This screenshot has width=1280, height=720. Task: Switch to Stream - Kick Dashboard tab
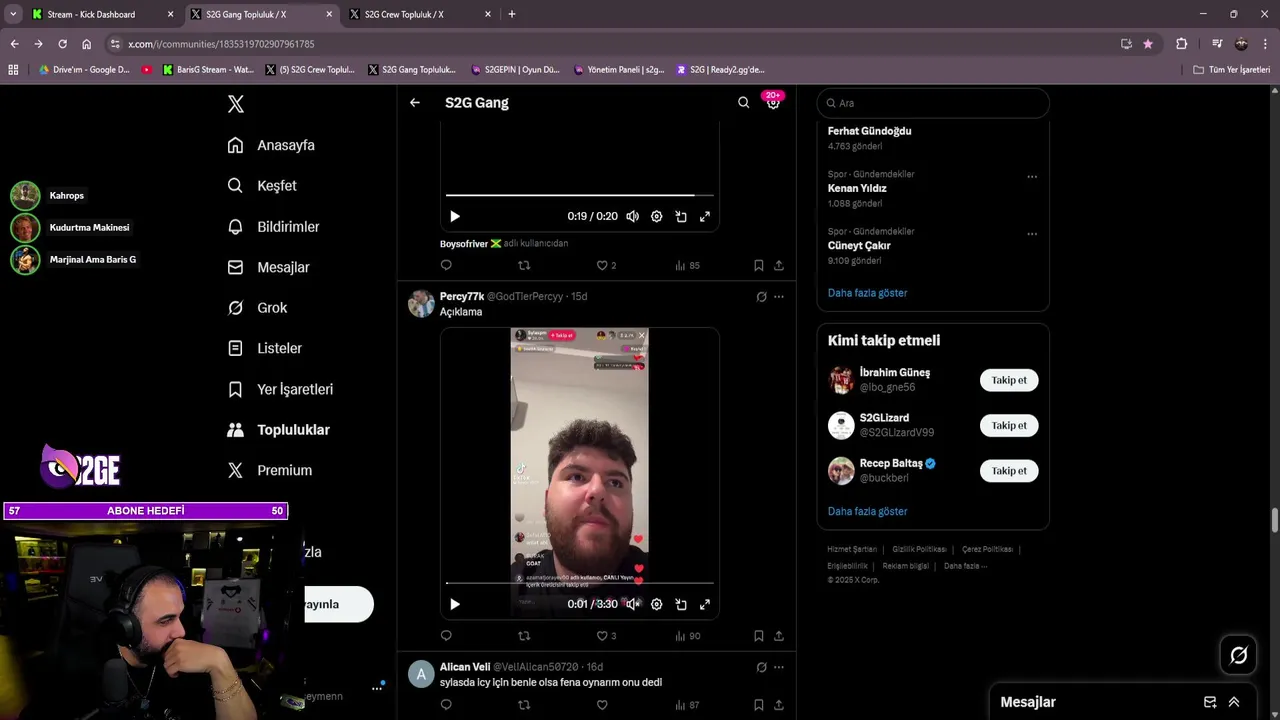pyautogui.click(x=102, y=14)
